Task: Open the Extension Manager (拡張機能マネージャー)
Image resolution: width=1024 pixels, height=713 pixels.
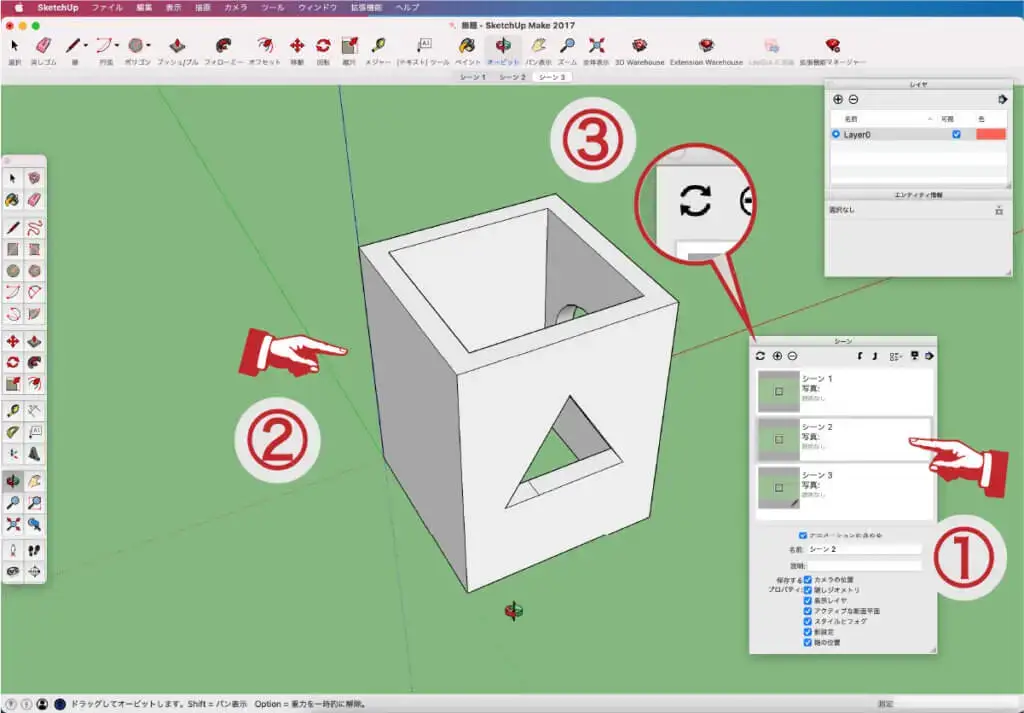Action: point(832,46)
